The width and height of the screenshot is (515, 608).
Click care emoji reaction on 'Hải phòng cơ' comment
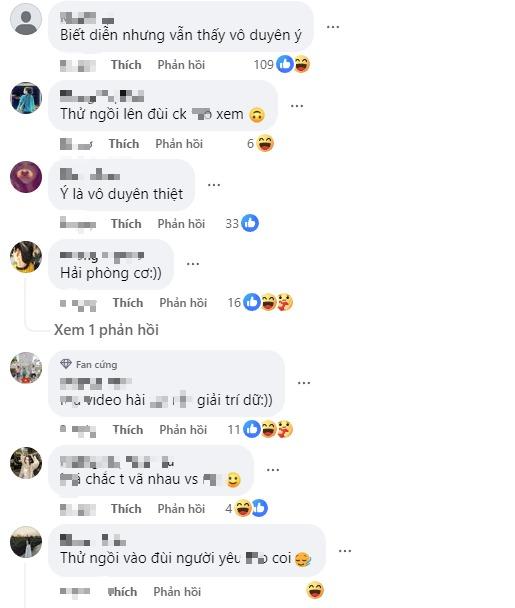285,302
